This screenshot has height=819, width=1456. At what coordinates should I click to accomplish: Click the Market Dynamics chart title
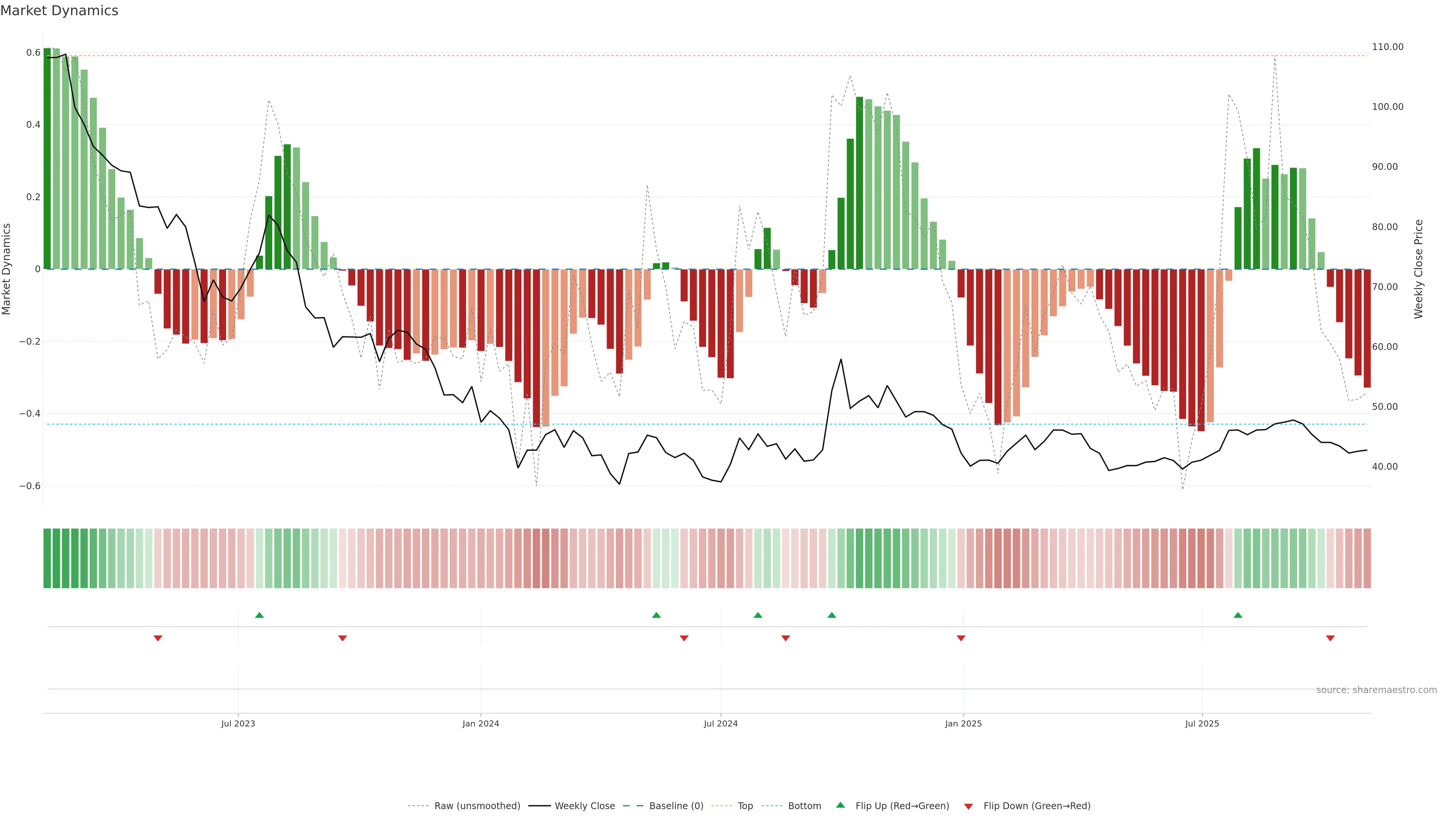pyautogui.click(x=60, y=11)
